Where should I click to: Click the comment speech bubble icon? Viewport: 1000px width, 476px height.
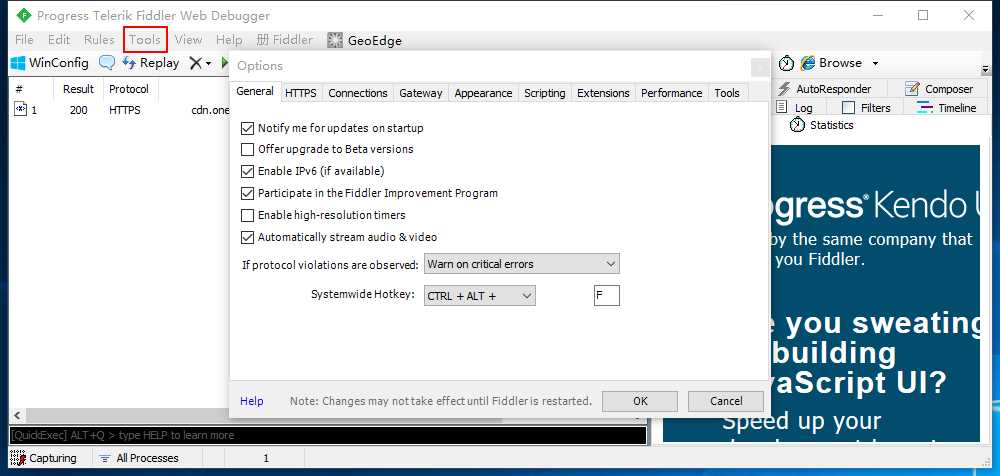pyautogui.click(x=107, y=63)
